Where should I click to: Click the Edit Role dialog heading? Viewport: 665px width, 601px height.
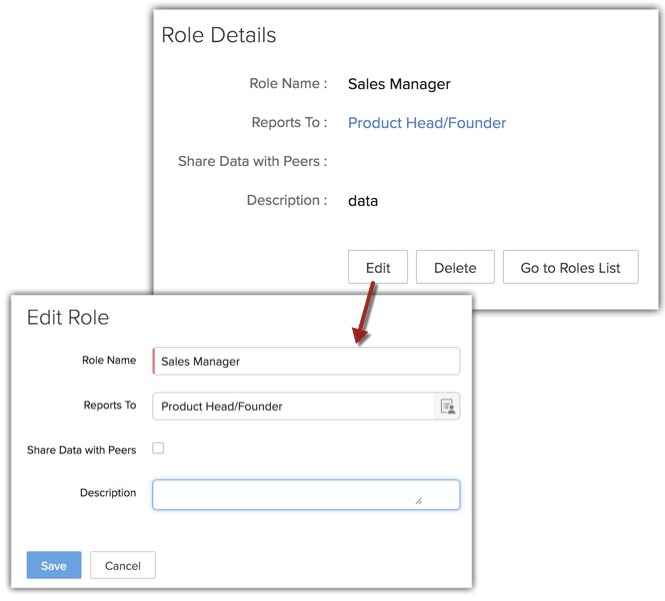coord(68,318)
